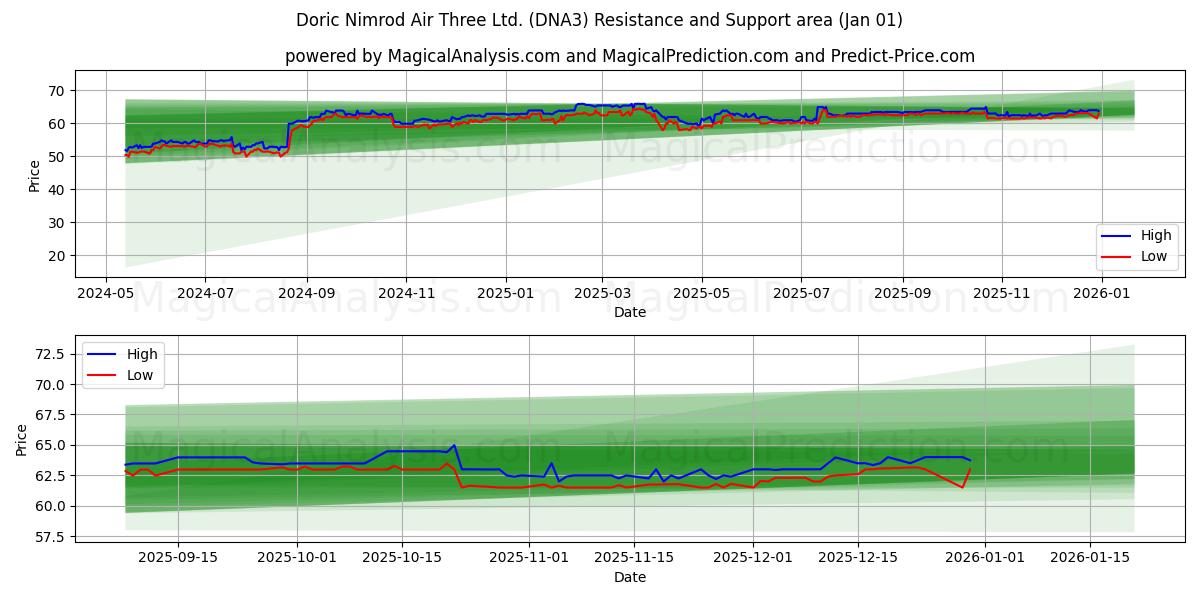Click the 2024-07 tick label
Screen dimensions: 1200x600
coord(205,293)
